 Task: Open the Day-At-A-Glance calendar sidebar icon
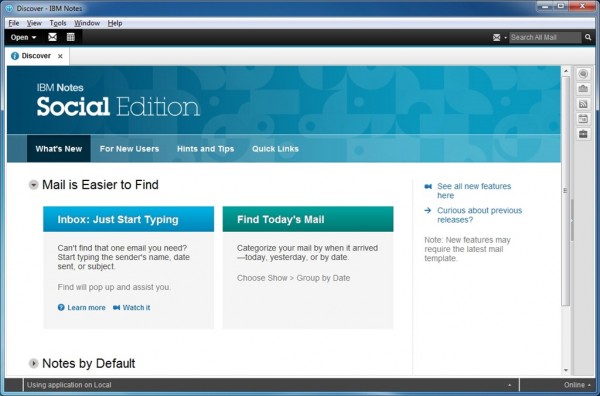click(583, 119)
